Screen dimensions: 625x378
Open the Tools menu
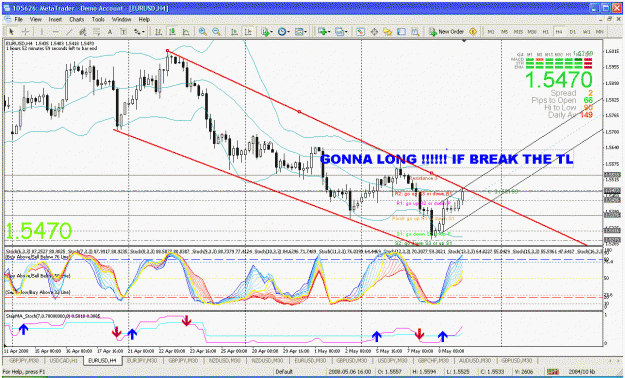pos(98,19)
